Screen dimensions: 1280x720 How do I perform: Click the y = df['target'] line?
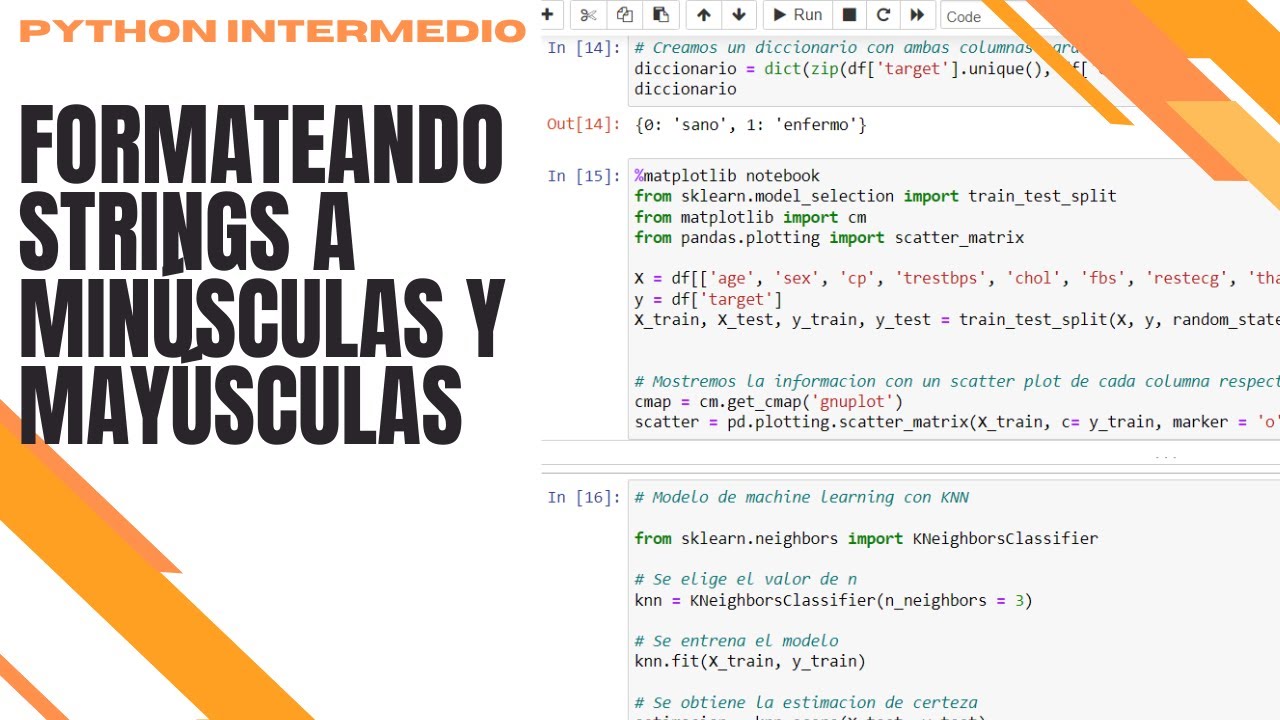[708, 299]
